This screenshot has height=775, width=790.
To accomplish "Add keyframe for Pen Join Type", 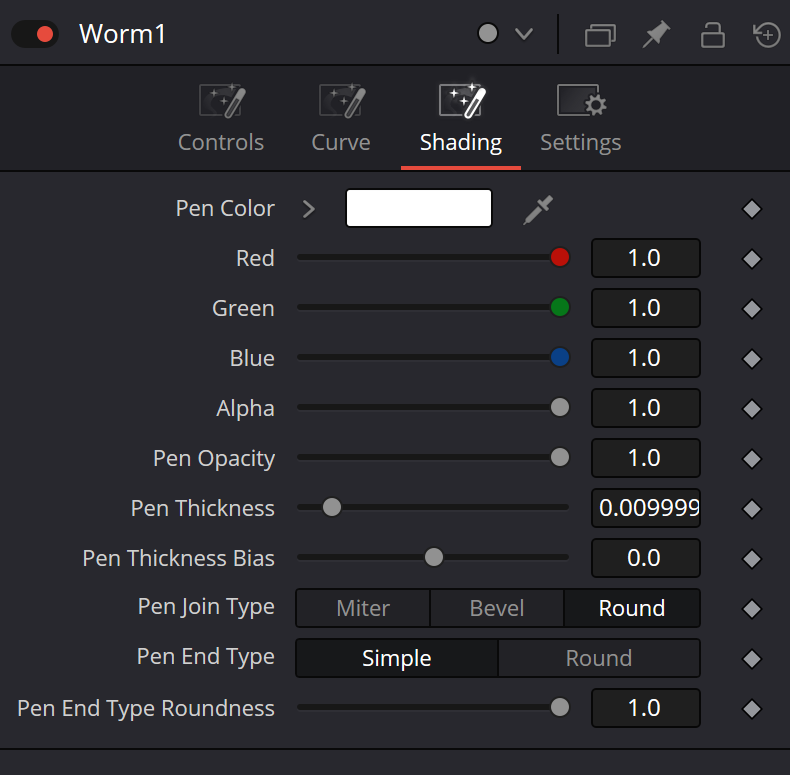I will pos(752,609).
